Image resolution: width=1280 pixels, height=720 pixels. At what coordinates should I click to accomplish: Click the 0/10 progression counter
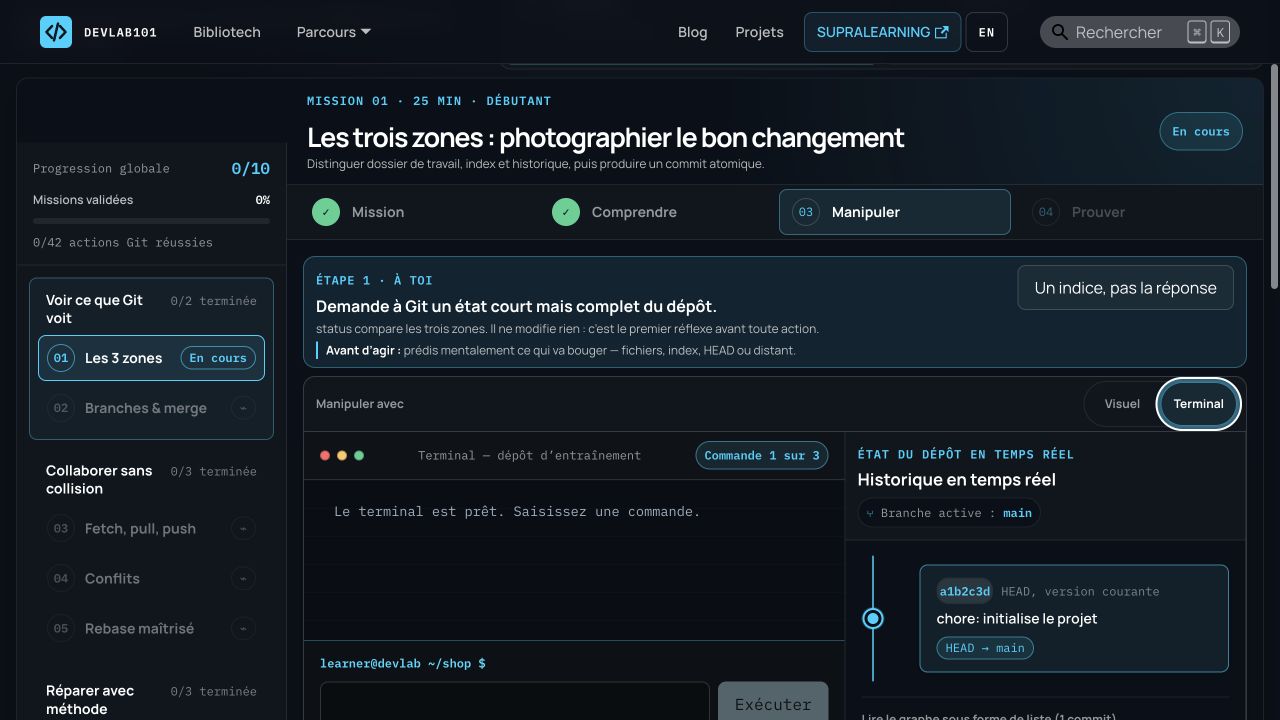point(251,169)
